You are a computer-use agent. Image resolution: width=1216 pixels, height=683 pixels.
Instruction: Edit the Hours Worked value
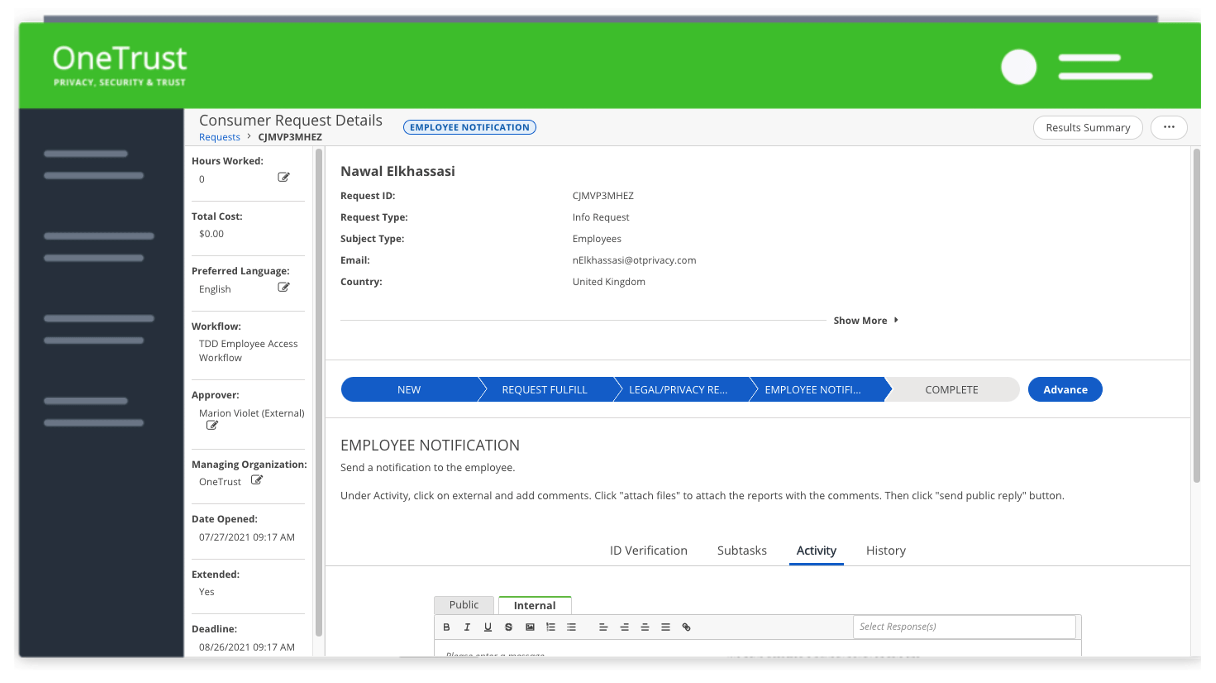tap(284, 177)
